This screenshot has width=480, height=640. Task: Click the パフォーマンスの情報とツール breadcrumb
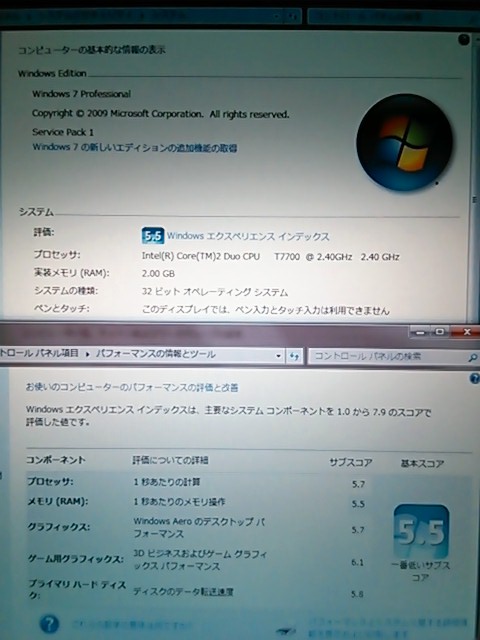point(156,354)
